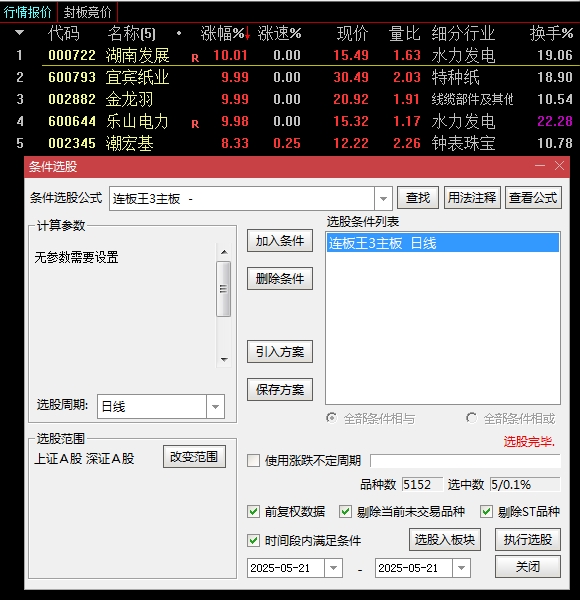Image resolution: width=580 pixels, height=600 pixels.
Task: Select the 行情报价 tab
Action: click(28, 12)
